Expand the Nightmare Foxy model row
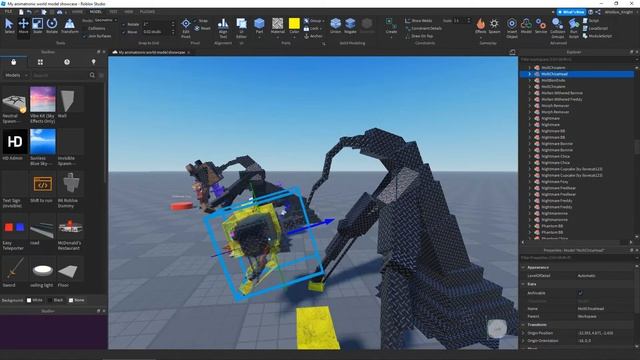This screenshot has width=640, height=360. point(530,182)
